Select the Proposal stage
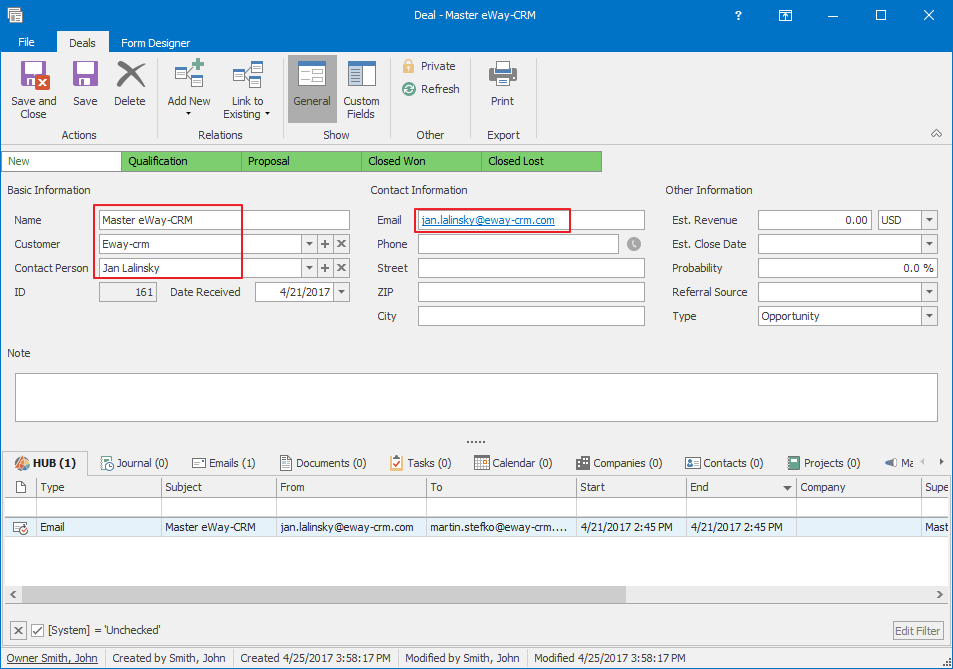The image size is (953, 669). tap(301, 161)
